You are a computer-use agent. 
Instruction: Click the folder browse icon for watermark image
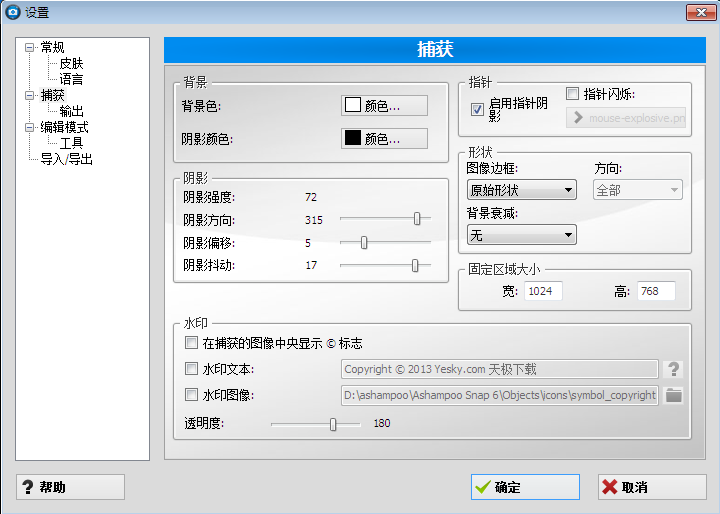coord(674,395)
